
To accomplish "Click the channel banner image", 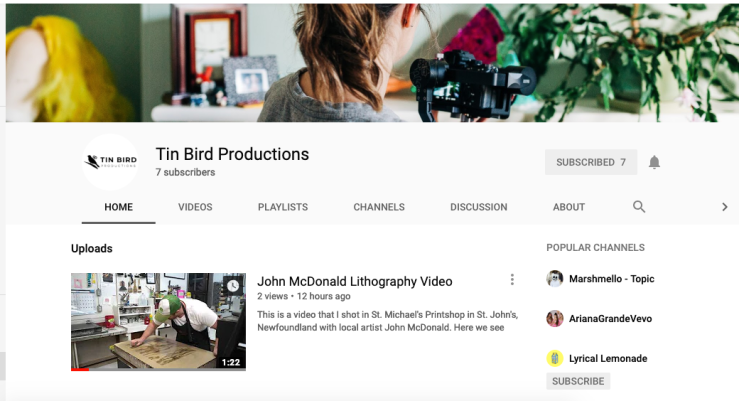I will tap(372, 63).
